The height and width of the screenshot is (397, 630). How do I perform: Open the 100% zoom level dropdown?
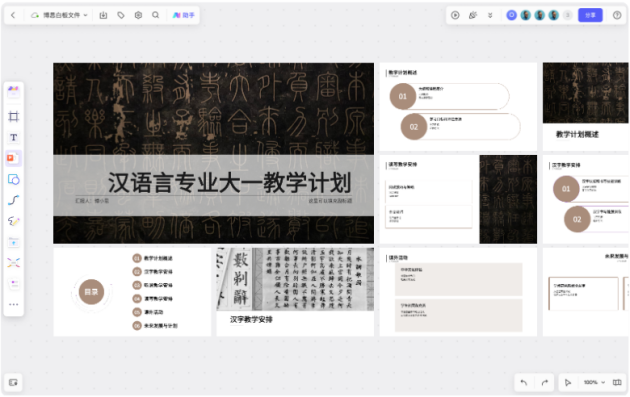[594, 382]
